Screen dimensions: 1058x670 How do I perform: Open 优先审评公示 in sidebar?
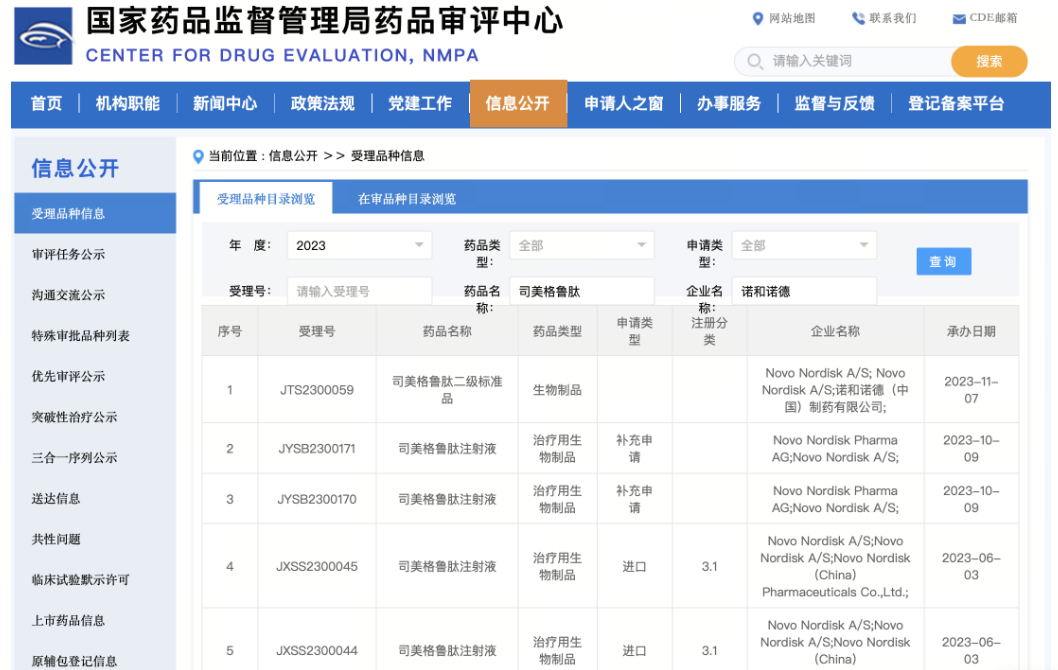pyautogui.click(x=68, y=376)
